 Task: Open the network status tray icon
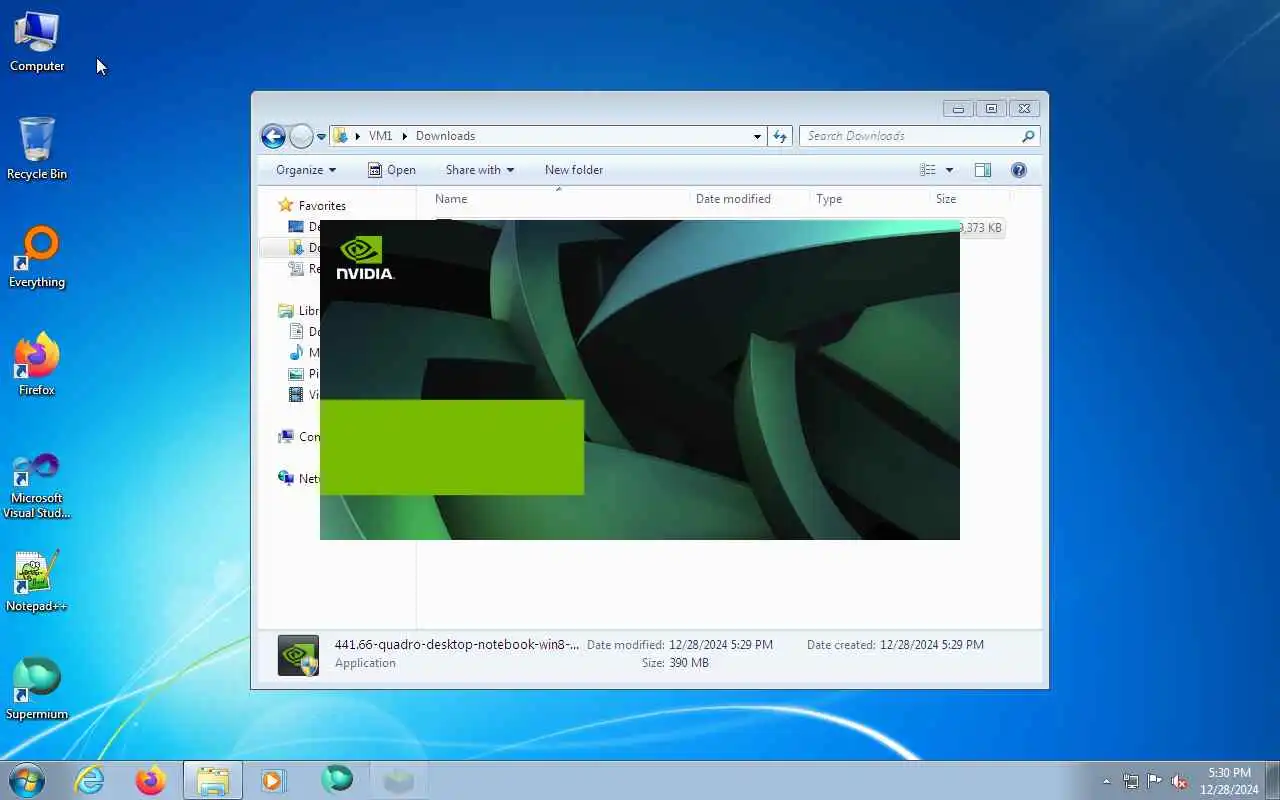pos(1131,781)
